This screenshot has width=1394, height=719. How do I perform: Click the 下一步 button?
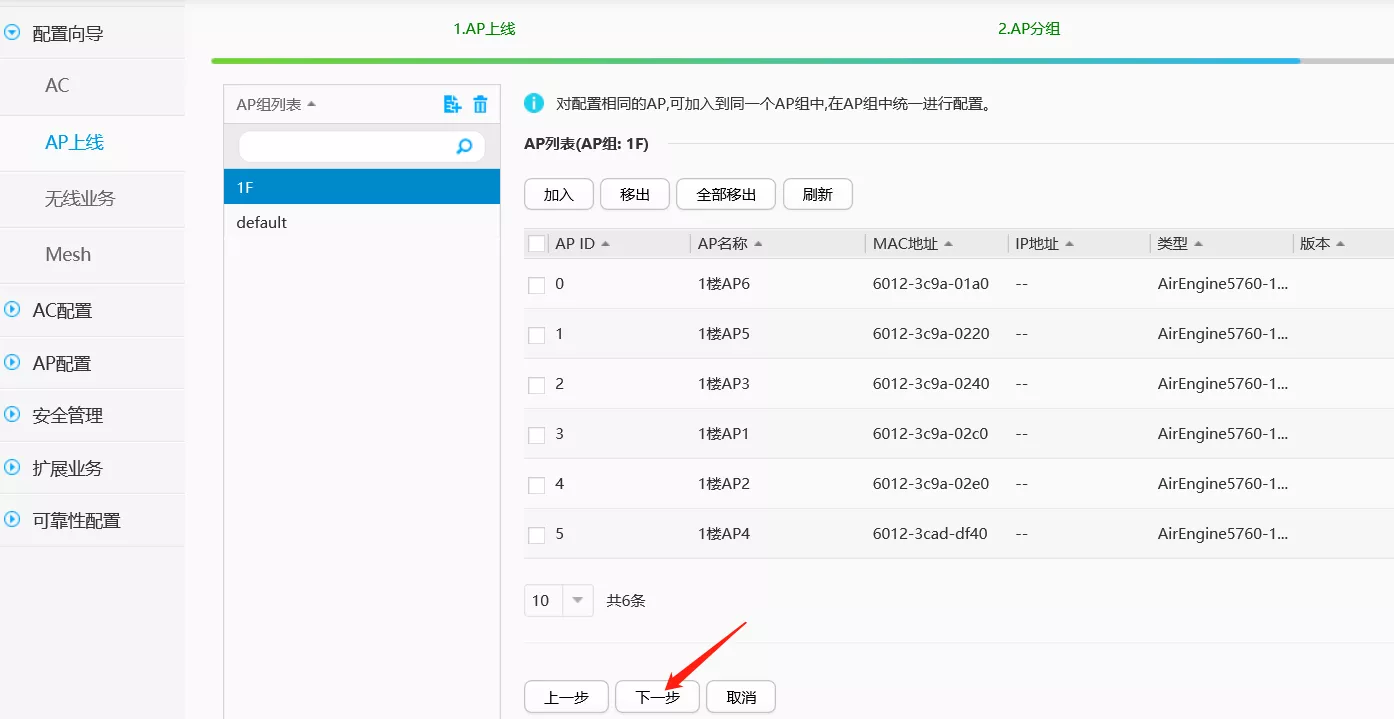click(657, 698)
